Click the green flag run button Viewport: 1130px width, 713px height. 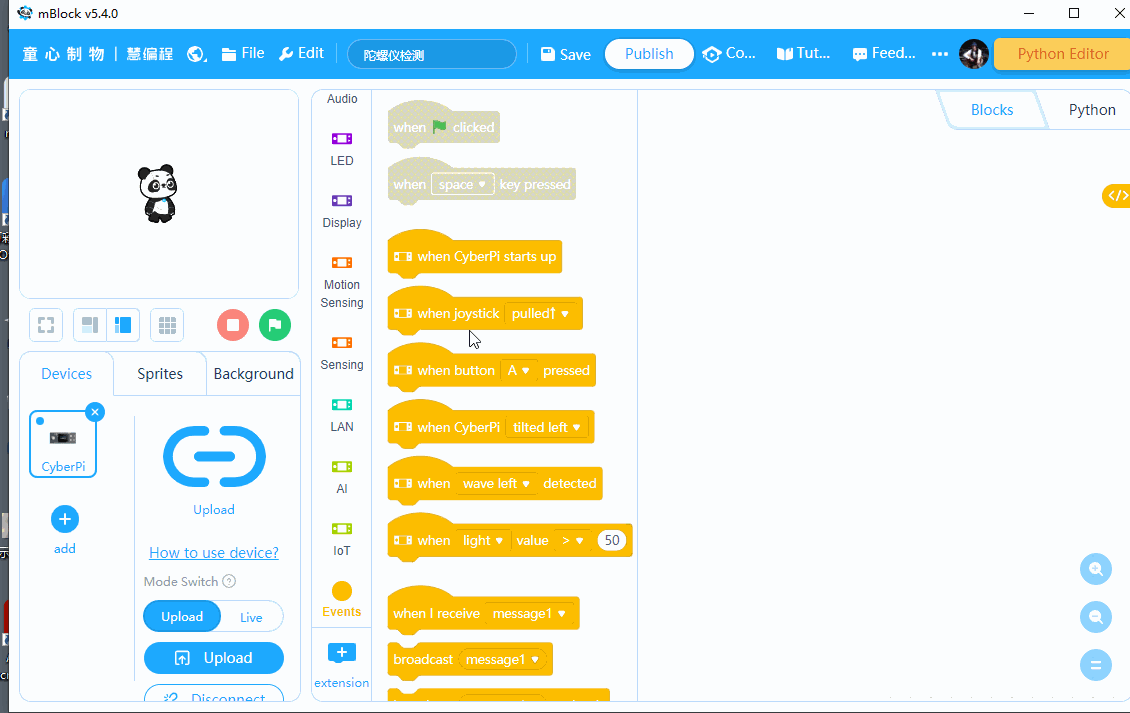click(275, 325)
